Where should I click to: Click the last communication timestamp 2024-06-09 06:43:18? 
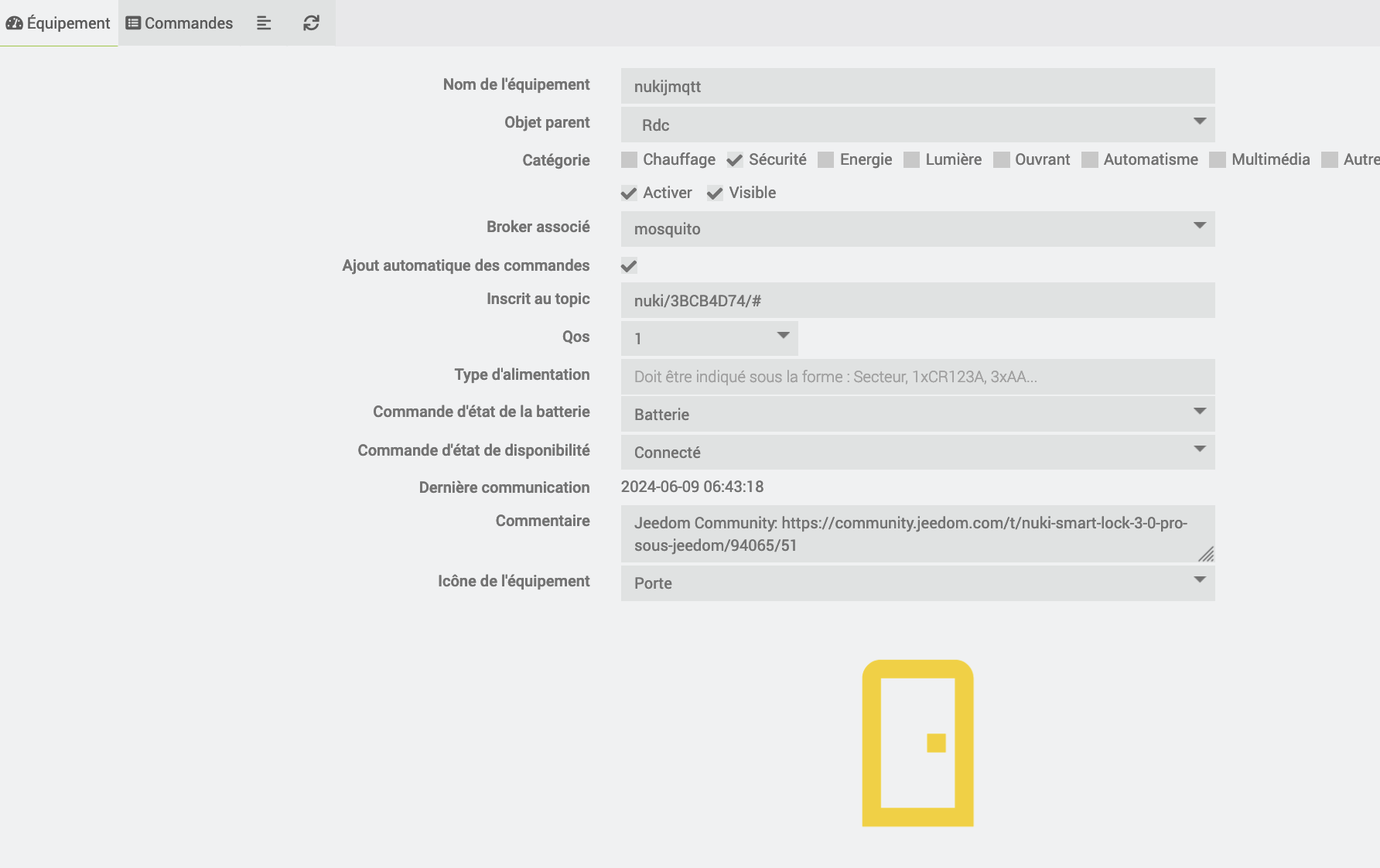coord(692,487)
